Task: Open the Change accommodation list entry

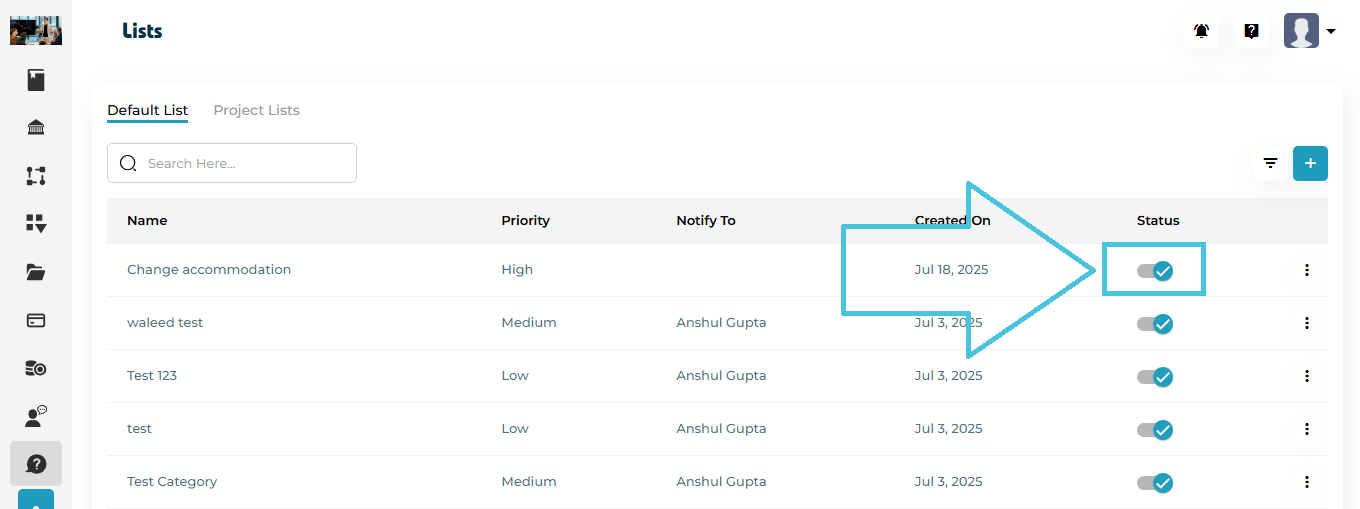Action: [x=209, y=270]
